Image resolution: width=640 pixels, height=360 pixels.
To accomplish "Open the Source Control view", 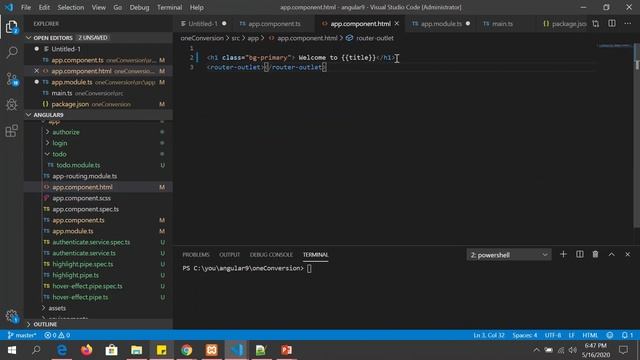I will 12,79.
